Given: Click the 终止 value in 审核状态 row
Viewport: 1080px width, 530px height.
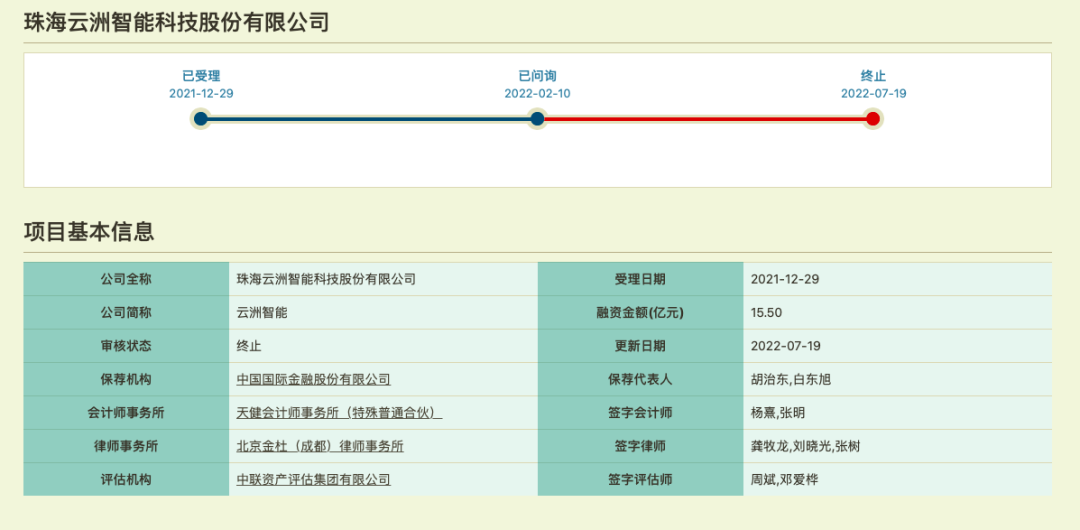Looking at the screenshot, I should point(249,346).
